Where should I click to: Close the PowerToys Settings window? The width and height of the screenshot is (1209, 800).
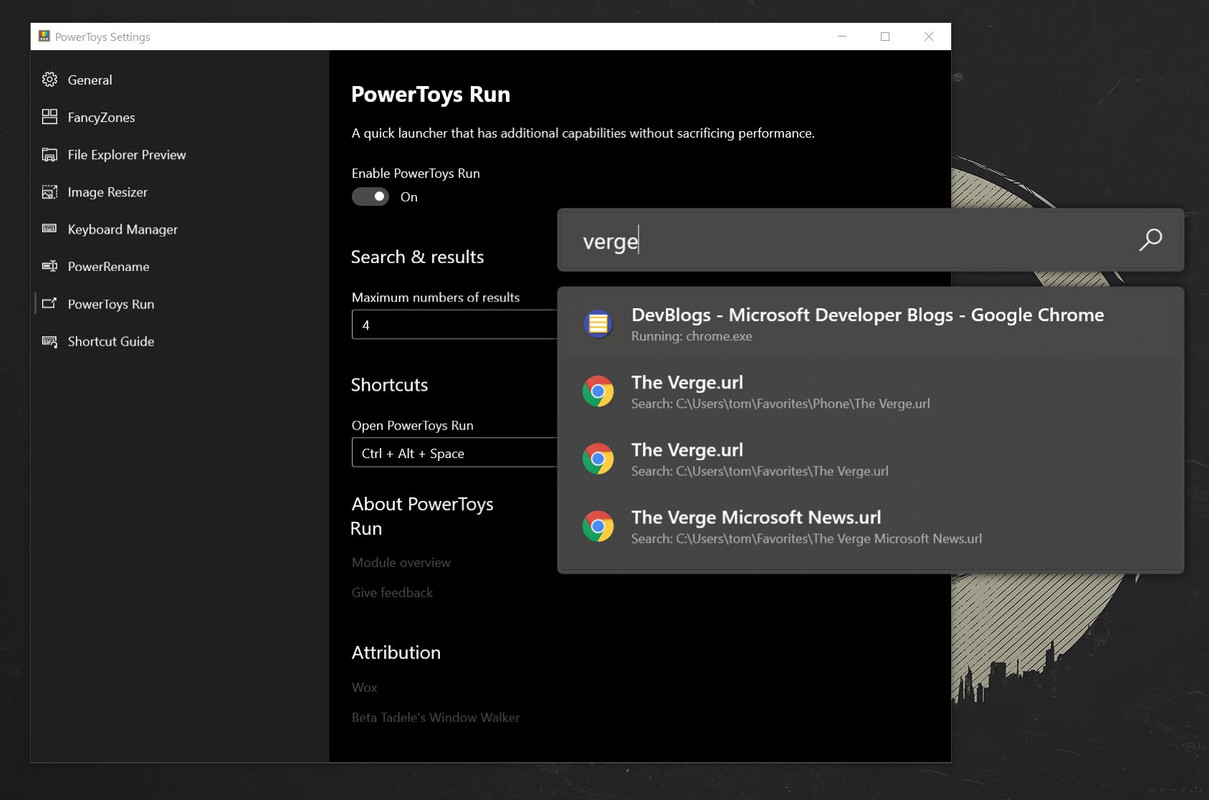[929, 36]
